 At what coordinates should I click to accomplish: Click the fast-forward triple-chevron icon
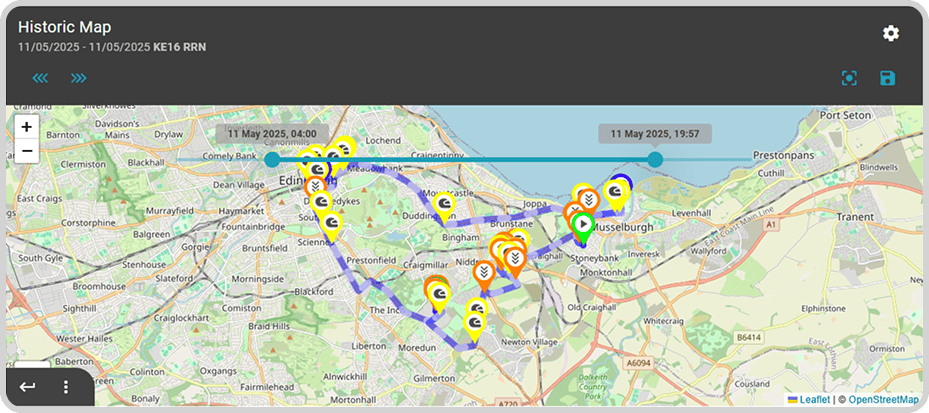[78, 78]
